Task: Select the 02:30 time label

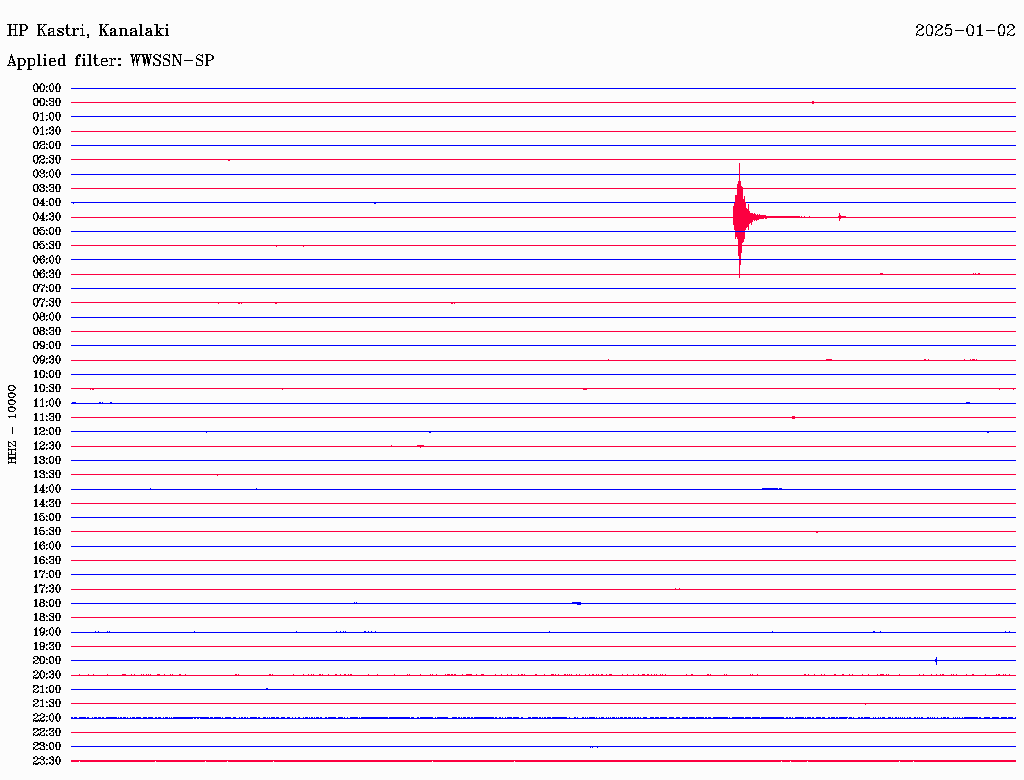Action: coord(47,160)
